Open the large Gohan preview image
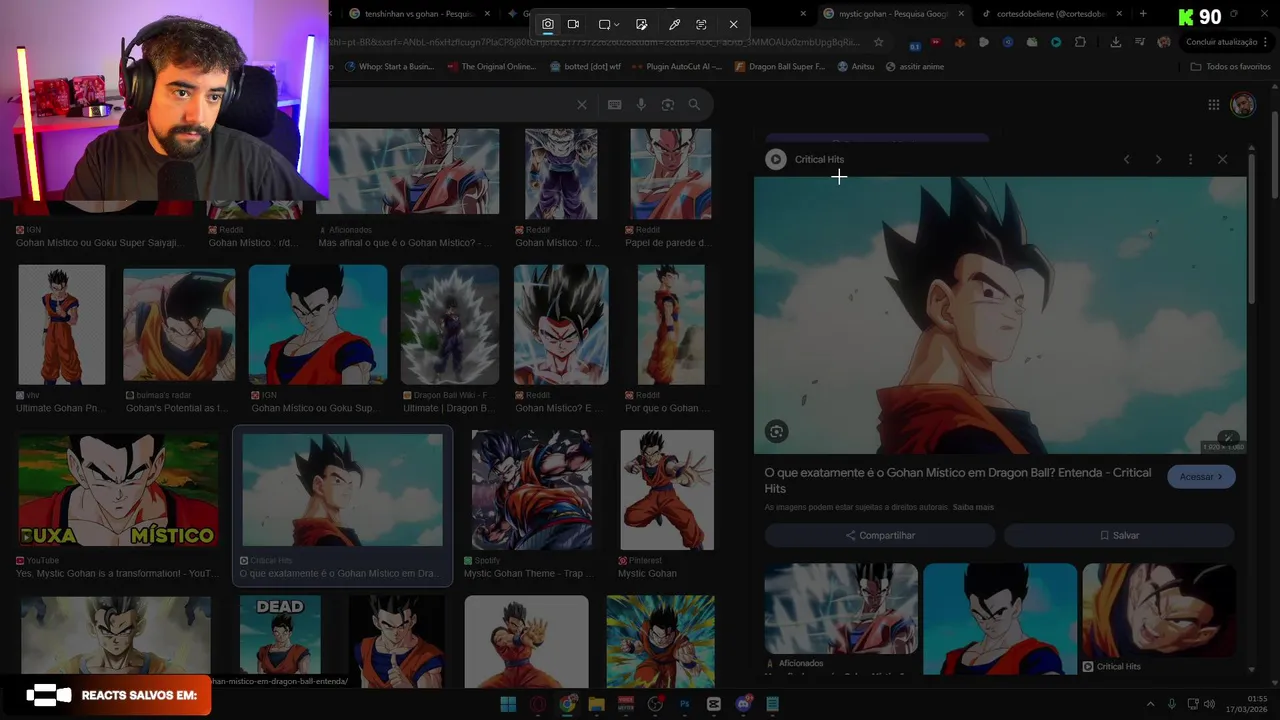This screenshot has height=720, width=1280. 1000,315
